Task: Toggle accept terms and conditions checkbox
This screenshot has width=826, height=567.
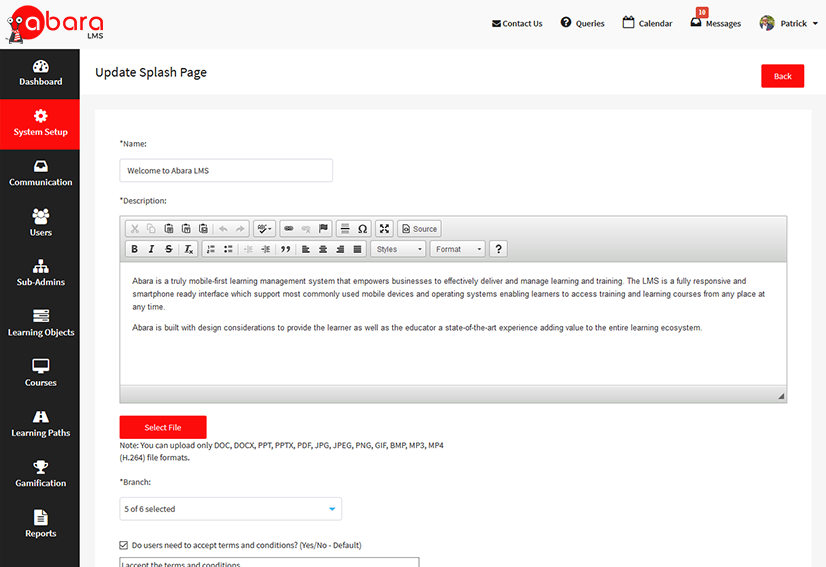Action: click(x=124, y=545)
